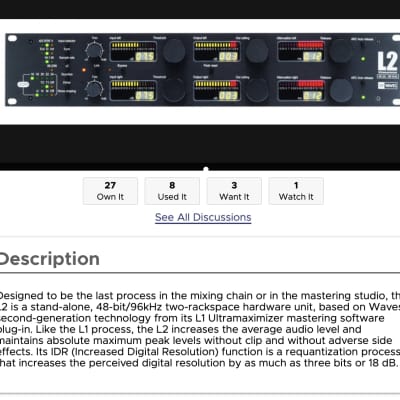The image size is (400, 400).
Task: Open the See All Discussions link
Action: tap(203, 217)
